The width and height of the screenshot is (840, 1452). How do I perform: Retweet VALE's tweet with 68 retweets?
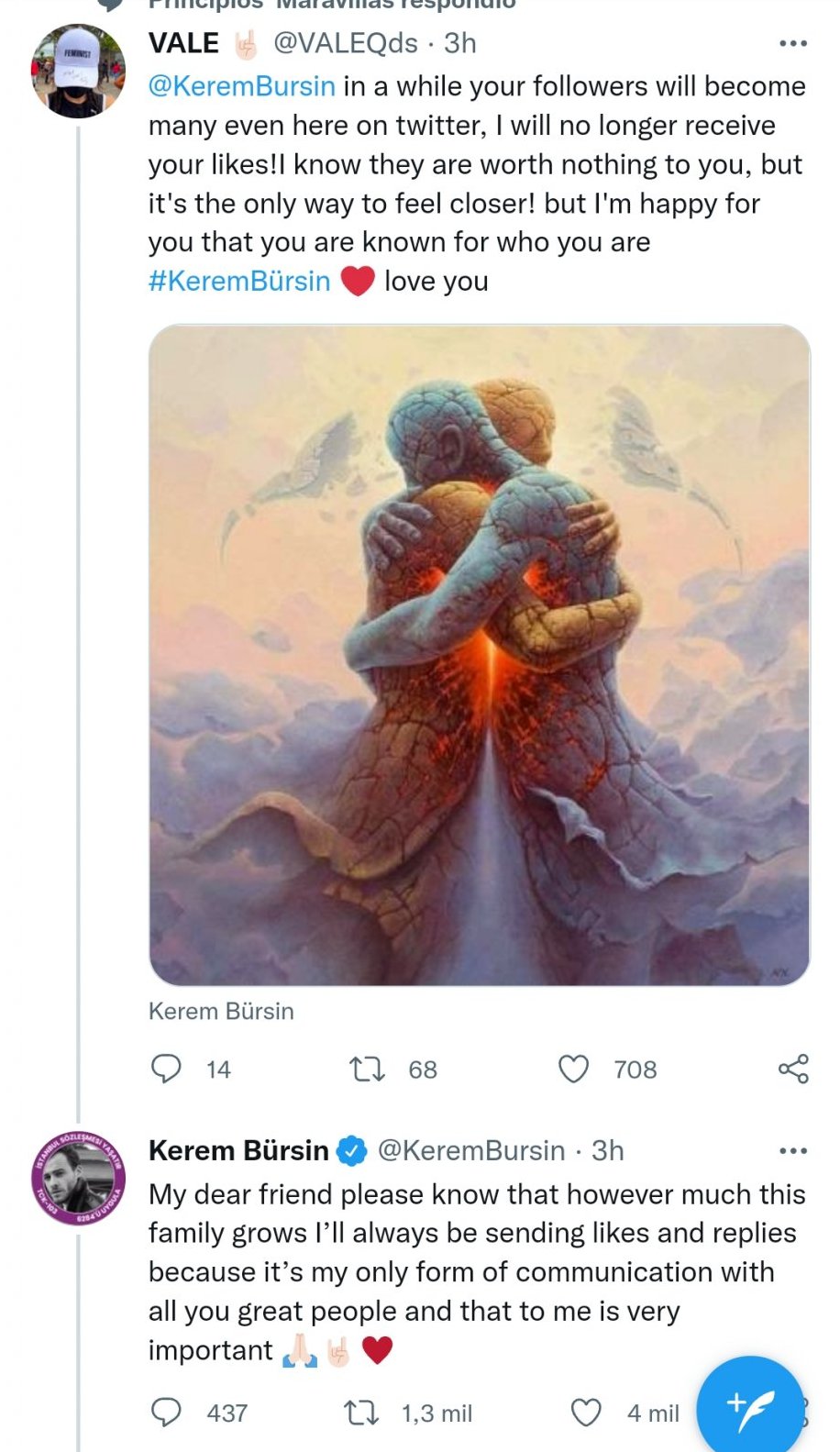[x=368, y=1070]
